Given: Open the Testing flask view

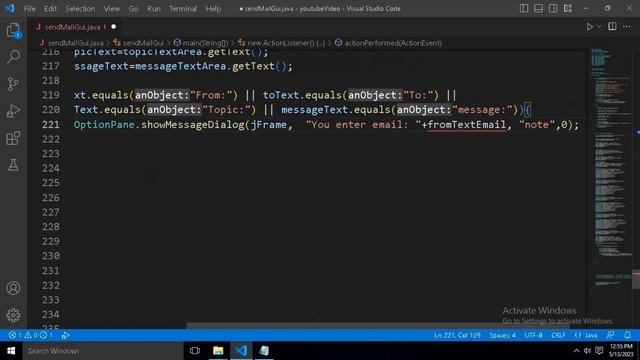Looking at the screenshot, I should coord(13,165).
